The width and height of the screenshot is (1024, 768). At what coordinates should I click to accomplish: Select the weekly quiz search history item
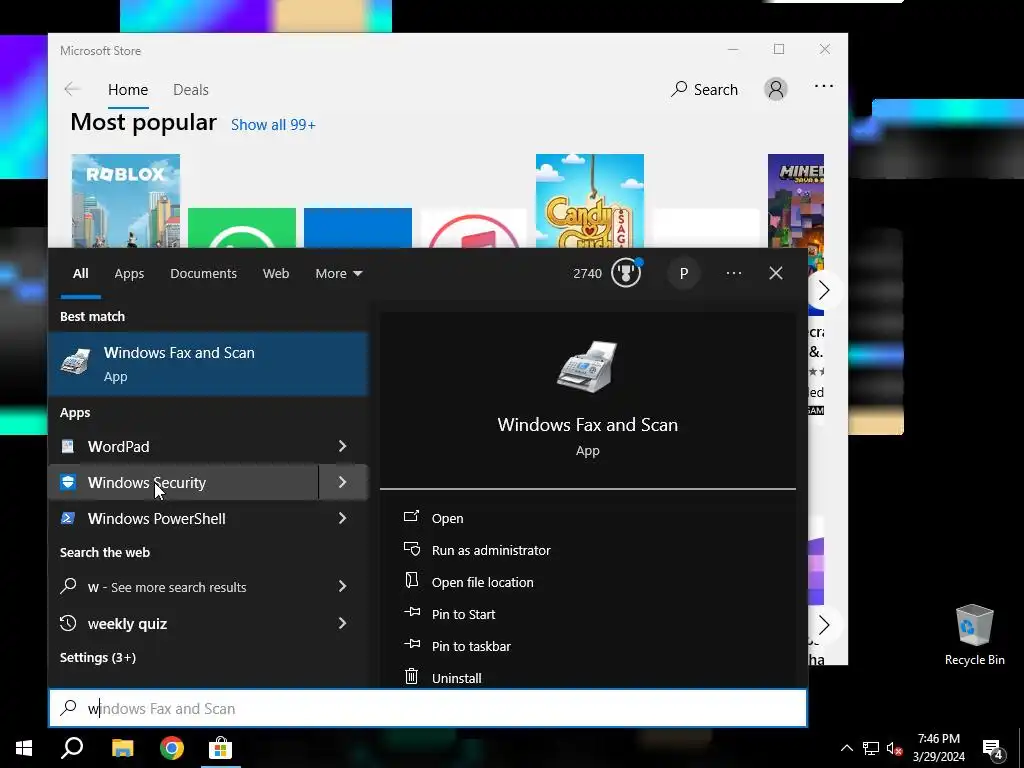click(x=183, y=624)
